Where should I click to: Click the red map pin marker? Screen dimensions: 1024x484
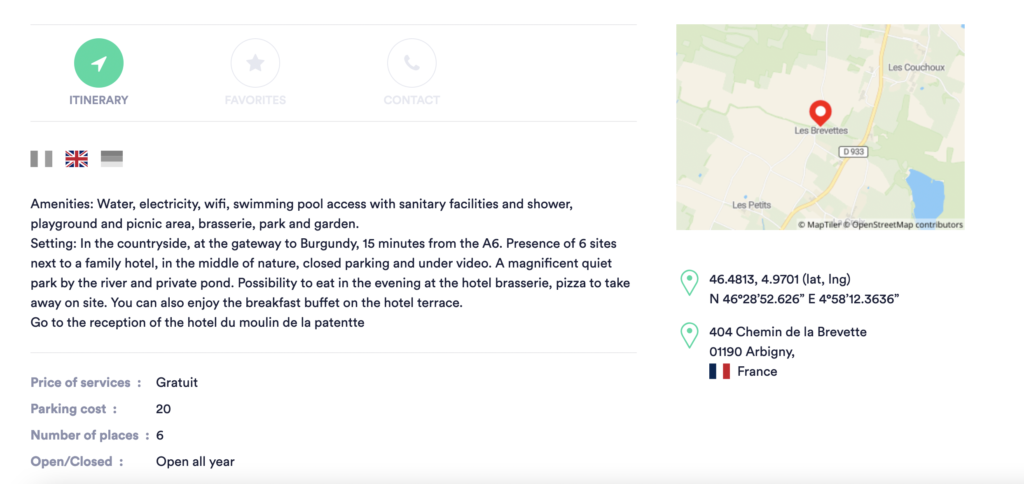(x=820, y=111)
